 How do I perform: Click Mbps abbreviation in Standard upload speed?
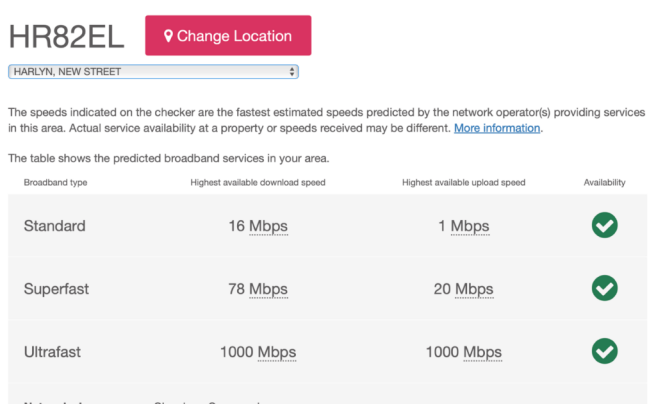tap(470, 227)
